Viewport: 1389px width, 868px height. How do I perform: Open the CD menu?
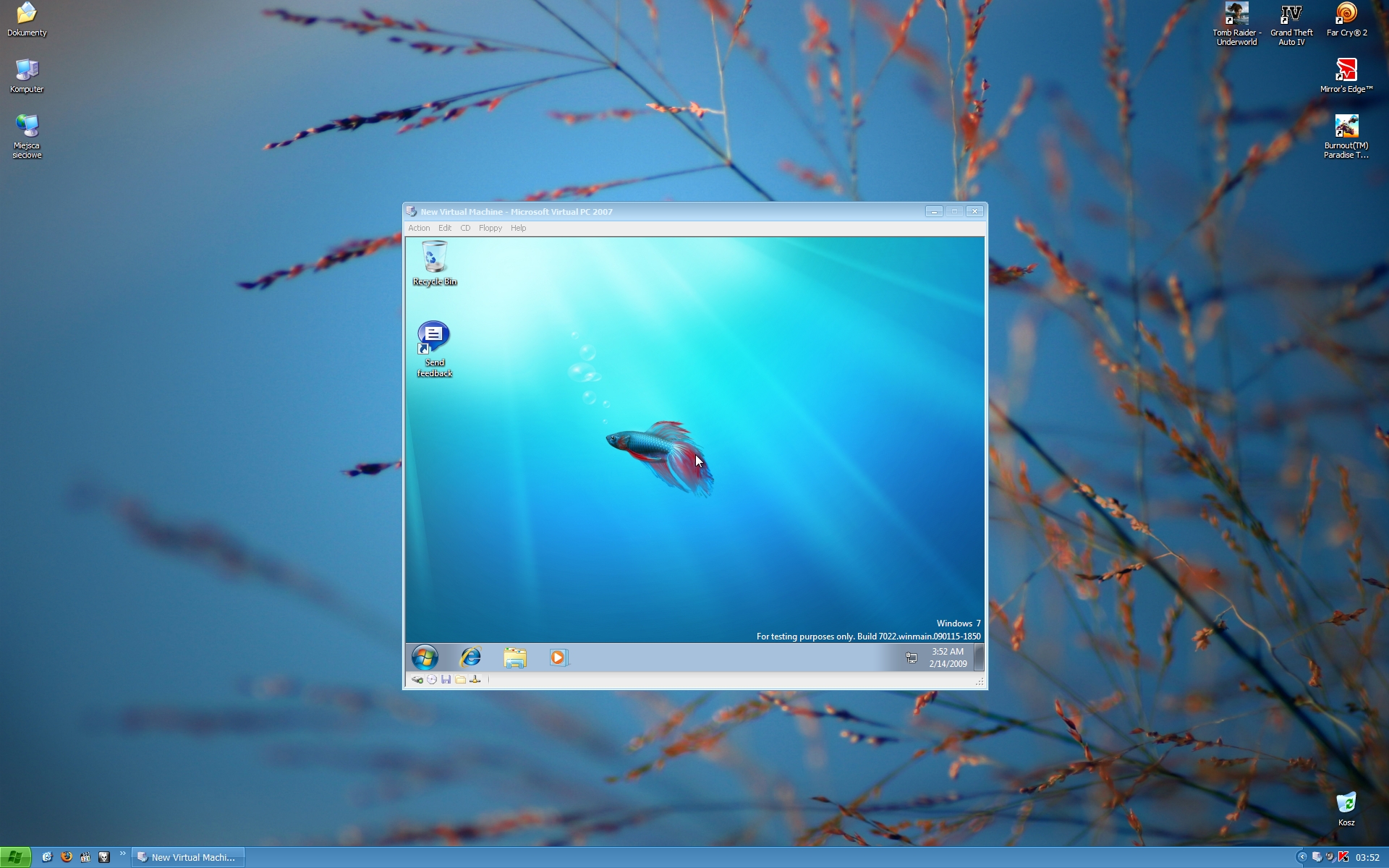(465, 228)
